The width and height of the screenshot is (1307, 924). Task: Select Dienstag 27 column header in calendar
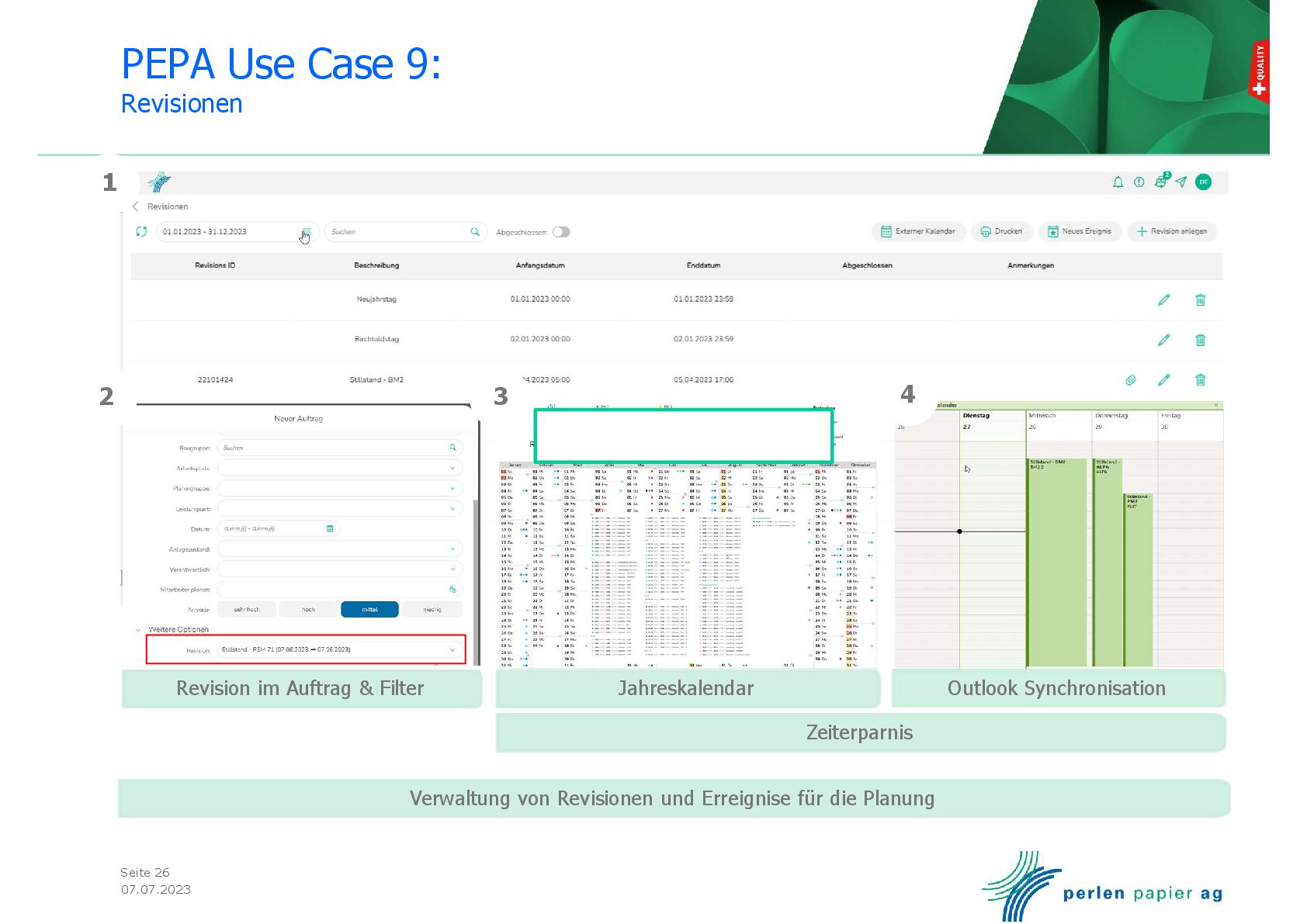pyautogui.click(x=993, y=420)
